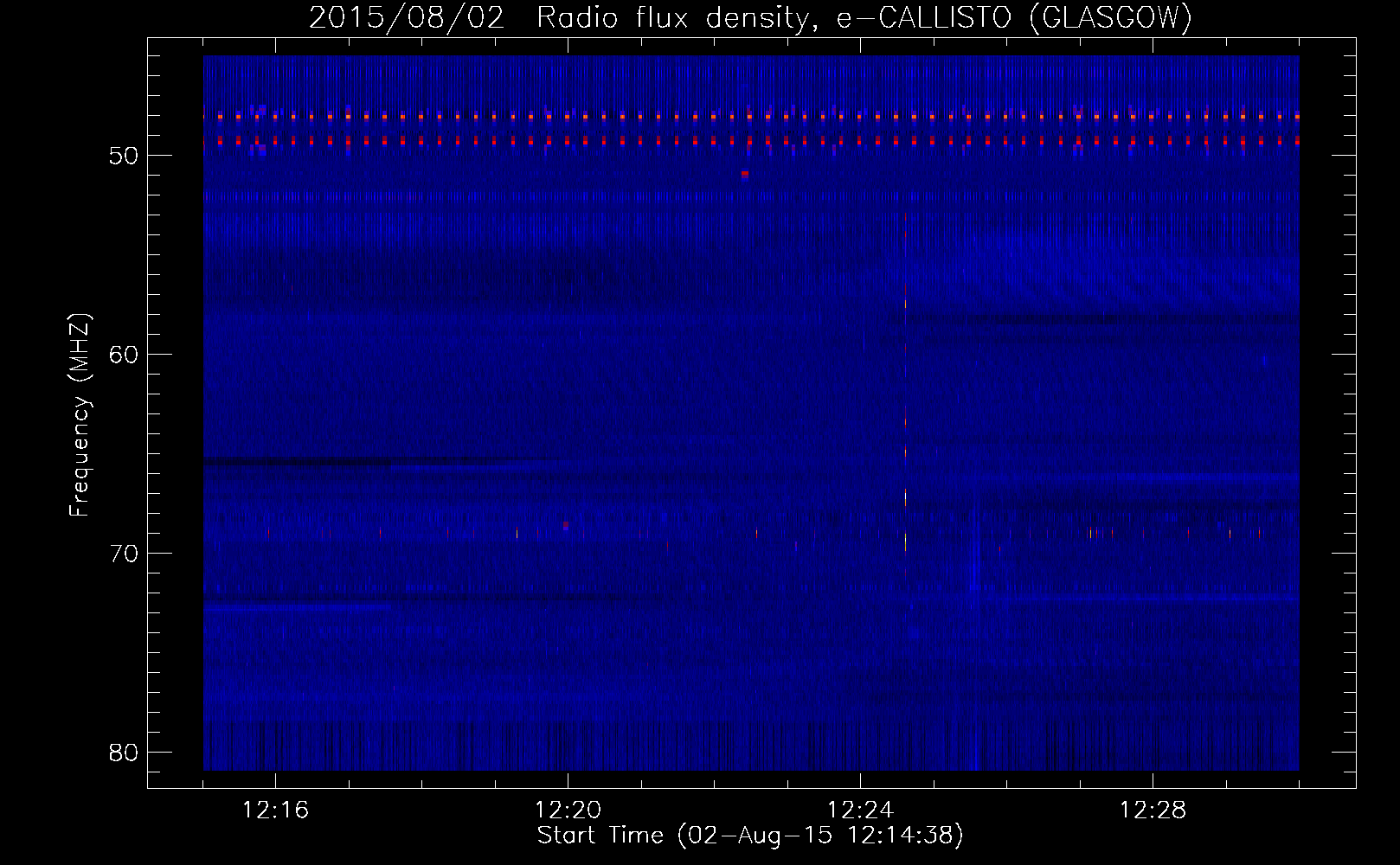Click the date '2015/08/02' in the title

click(407, 18)
